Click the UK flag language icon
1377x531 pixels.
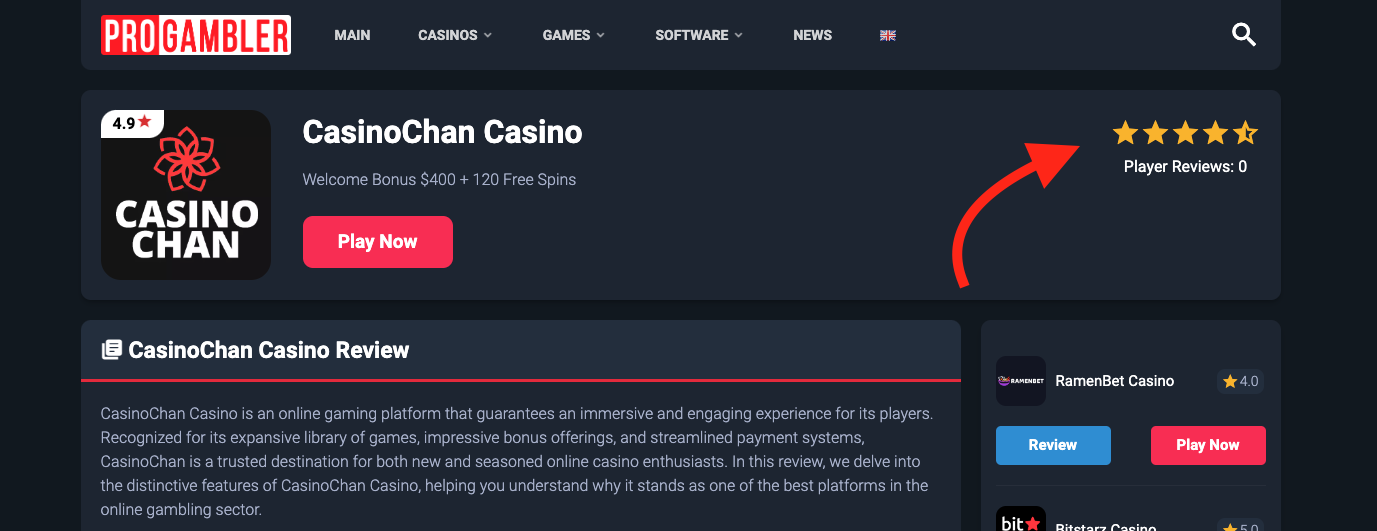[x=887, y=35]
